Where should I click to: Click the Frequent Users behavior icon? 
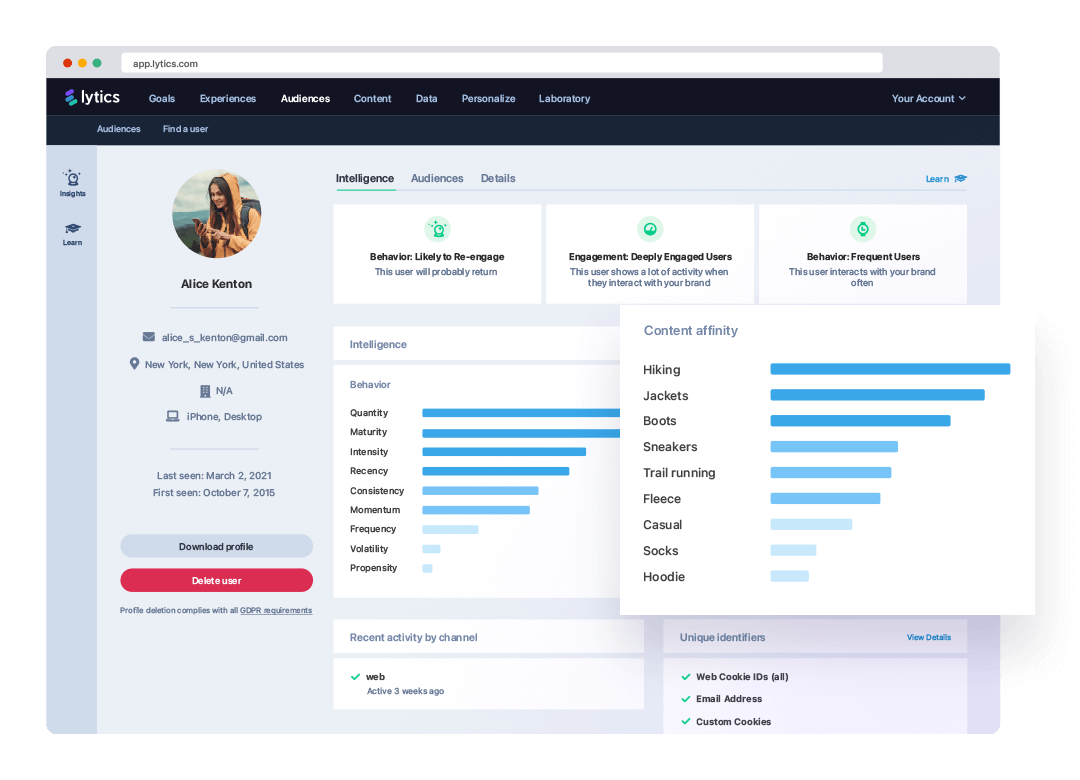(x=862, y=229)
